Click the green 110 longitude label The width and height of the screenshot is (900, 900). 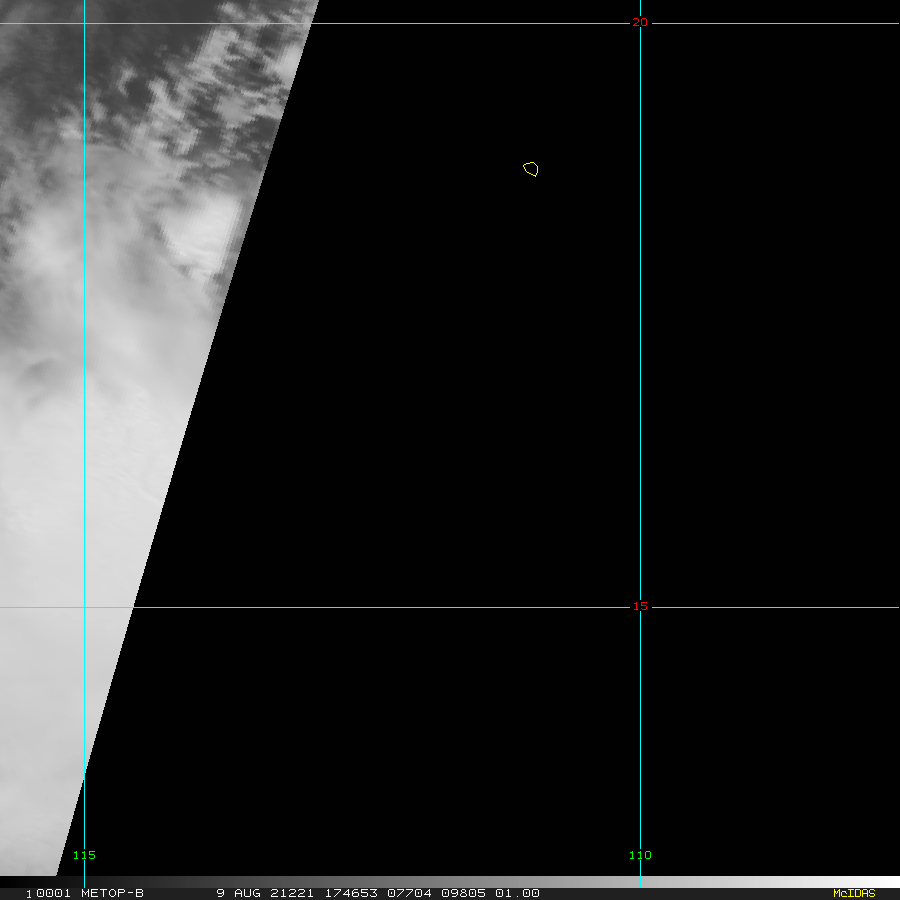click(x=640, y=855)
